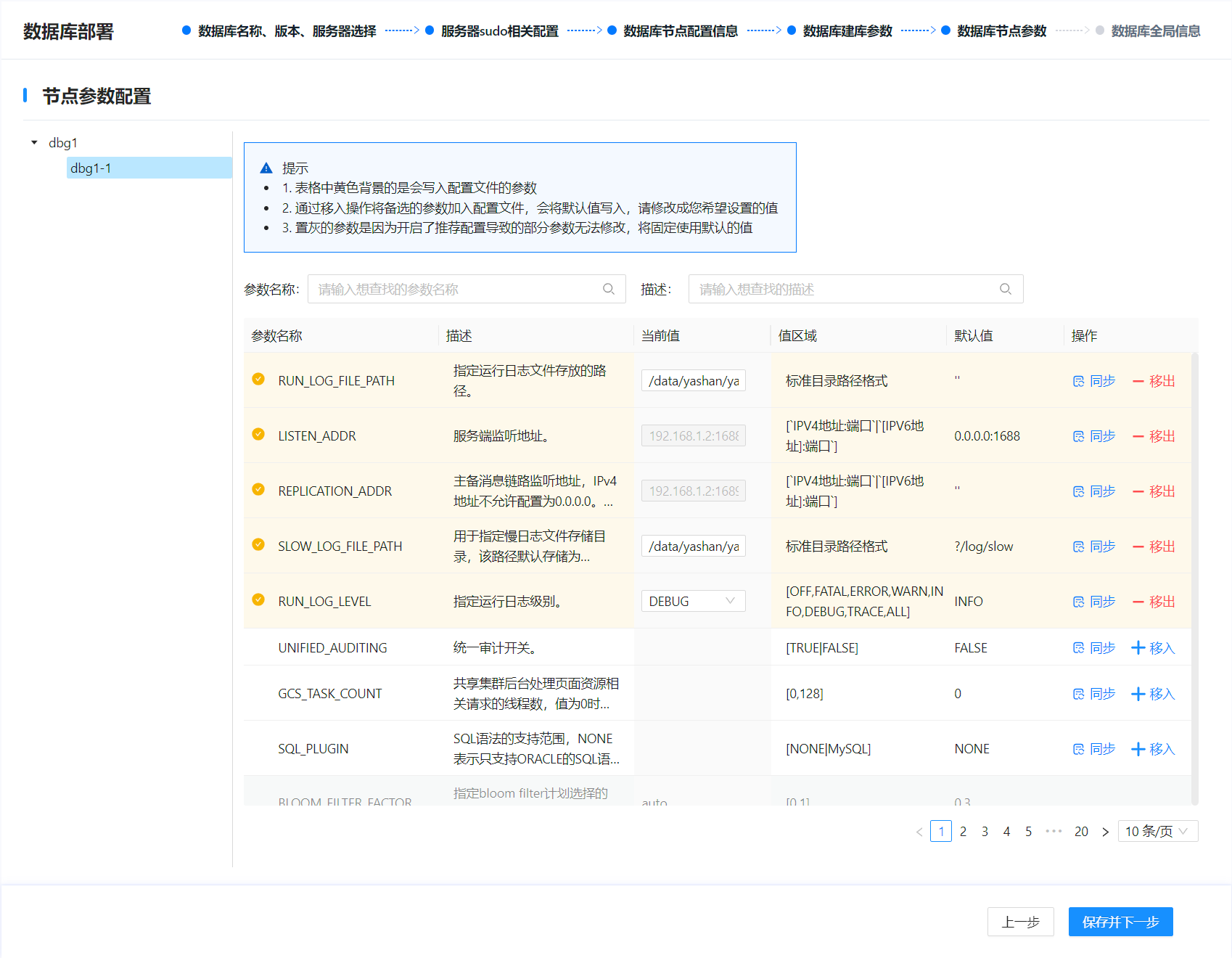Click the 保存并下一步 button
Screen dimensions: 1232x958
[1120, 922]
